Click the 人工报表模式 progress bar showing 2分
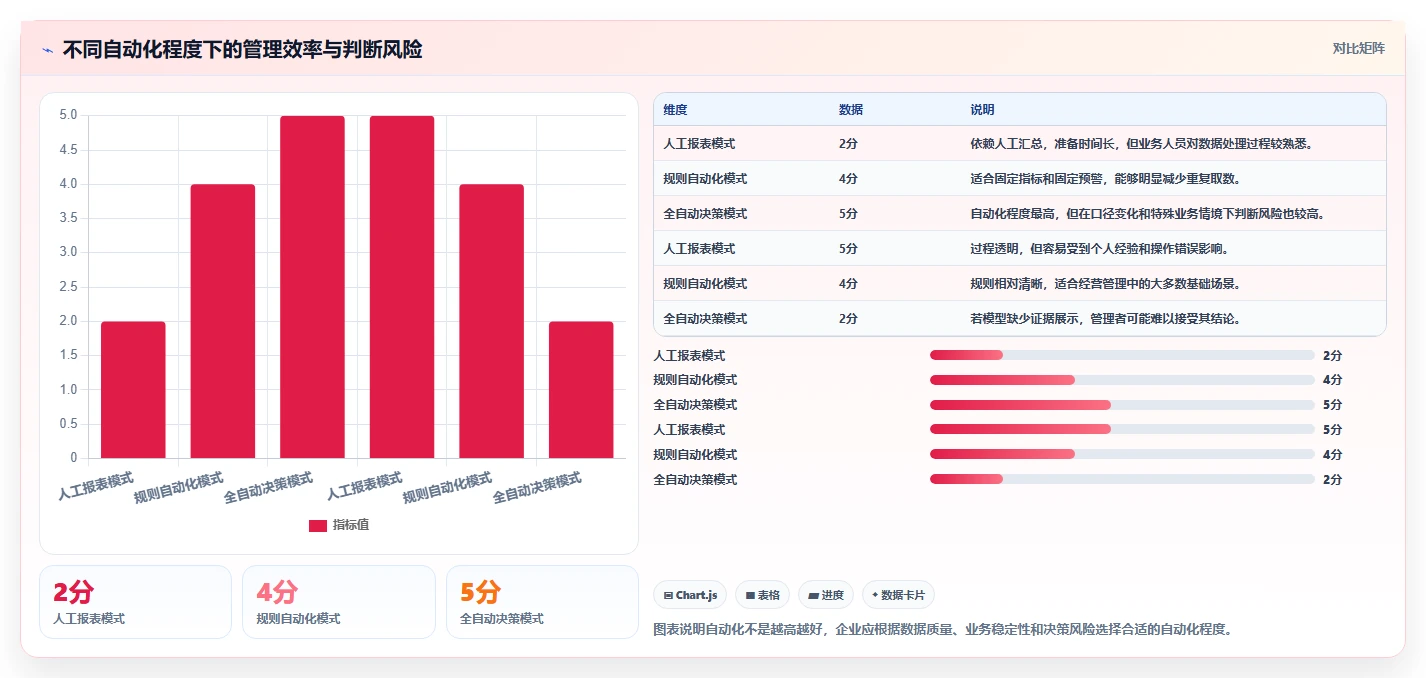 coord(1122,355)
